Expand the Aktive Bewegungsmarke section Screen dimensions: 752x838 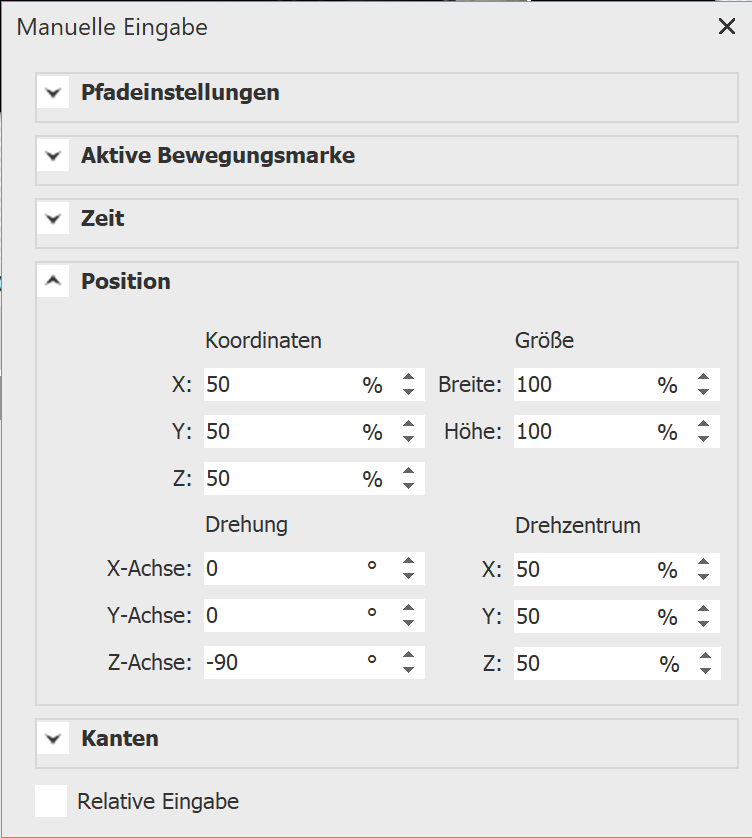[53, 157]
